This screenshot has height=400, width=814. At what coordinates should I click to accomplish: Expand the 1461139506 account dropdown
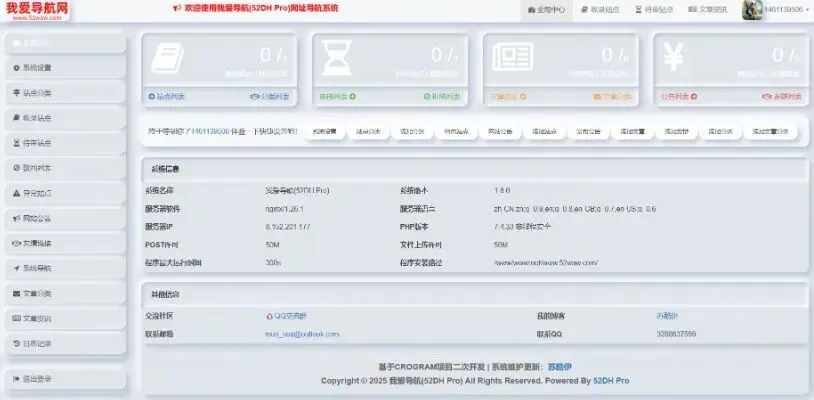pyautogui.click(x=785, y=10)
